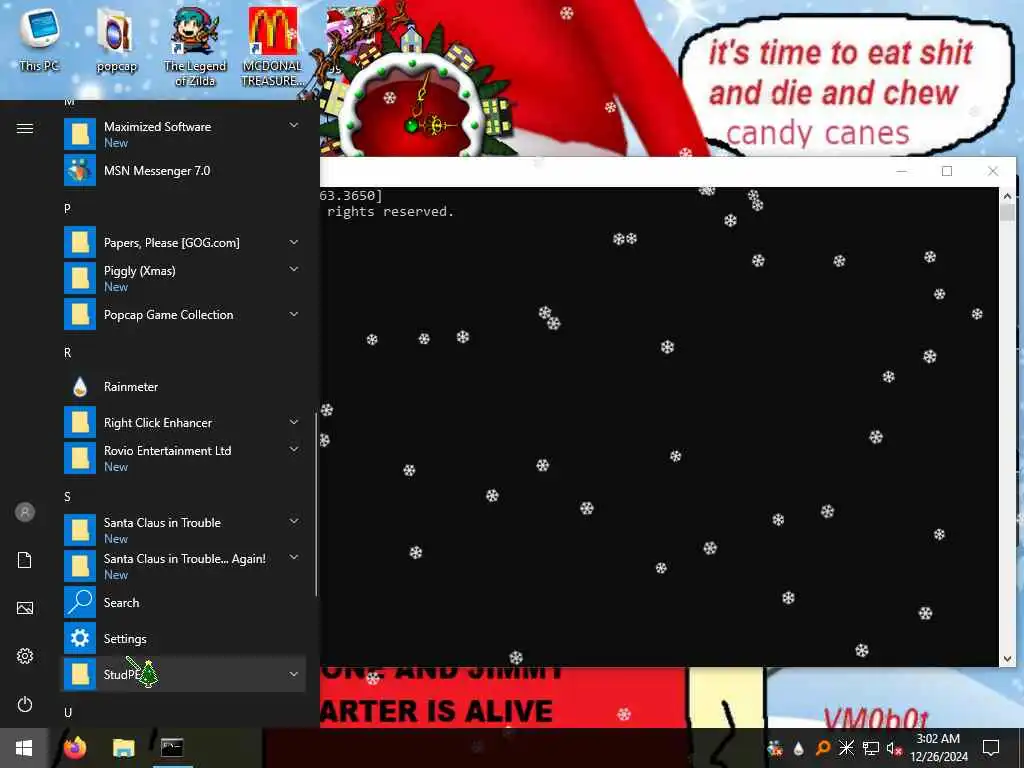The width and height of the screenshot is (1024, 768).
Task: Open the popcap desktop shortcut
Action: [116, 42]
